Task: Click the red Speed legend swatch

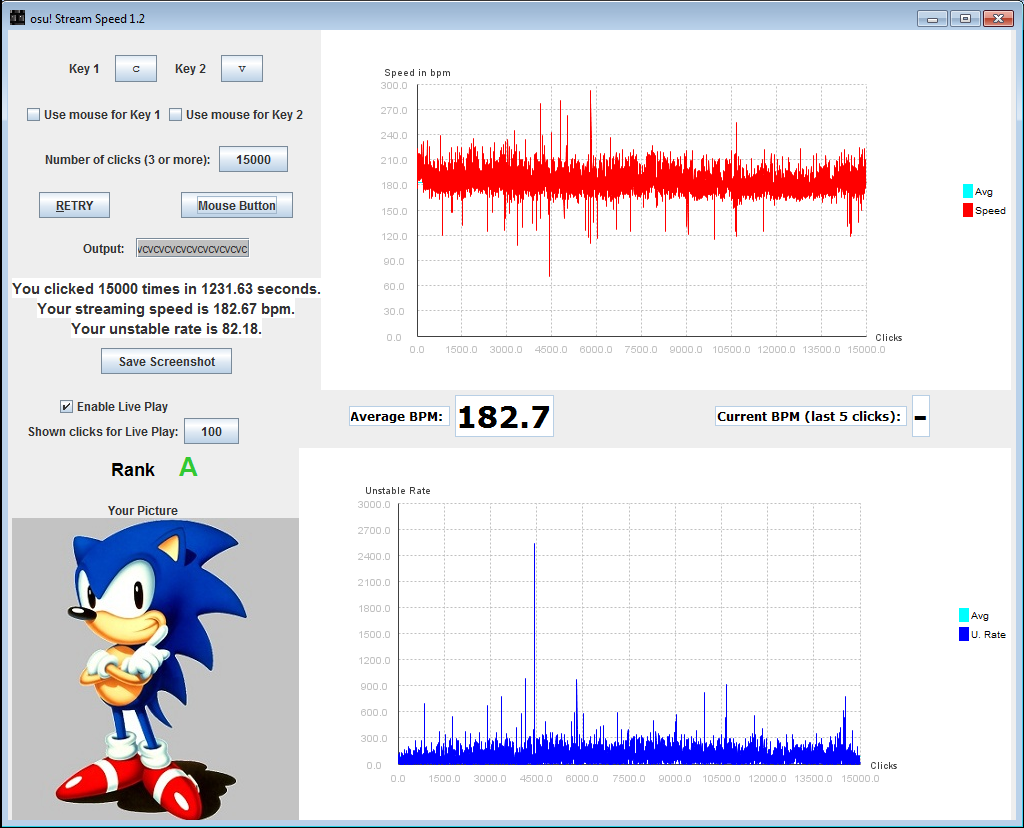Action: point(967,210)
